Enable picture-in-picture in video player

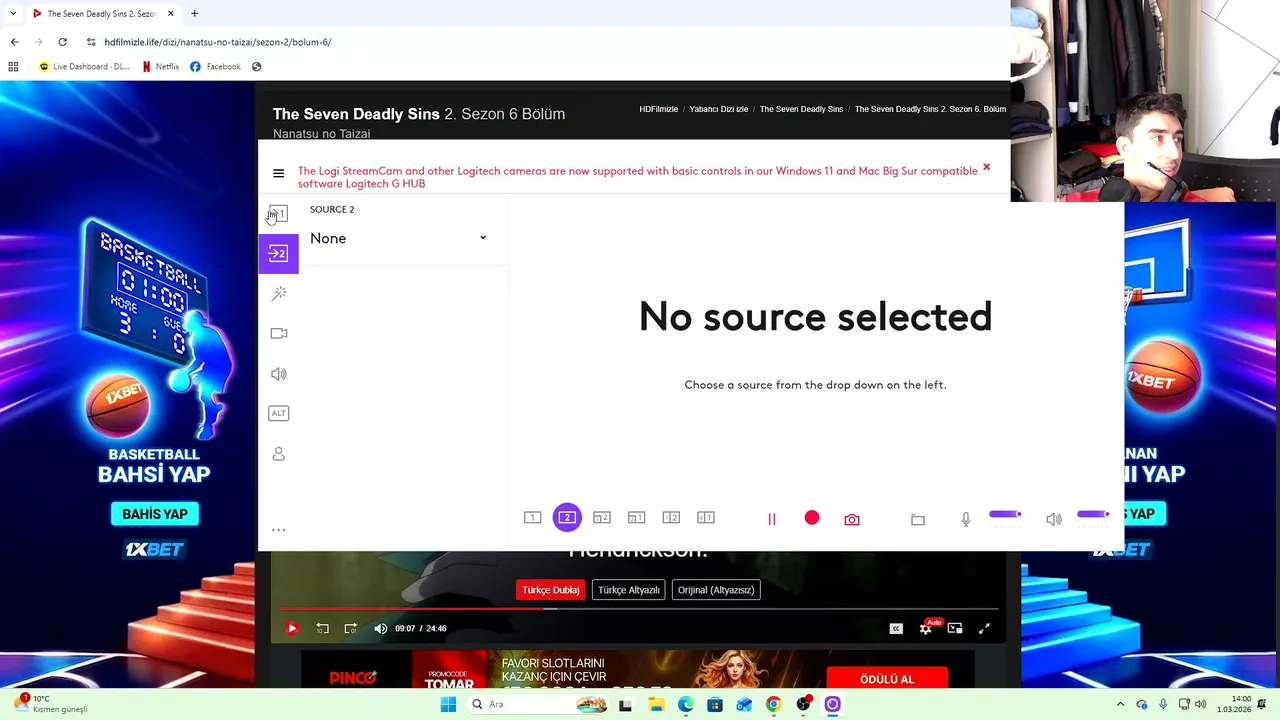pyautogui.click(x=955, y=628)
